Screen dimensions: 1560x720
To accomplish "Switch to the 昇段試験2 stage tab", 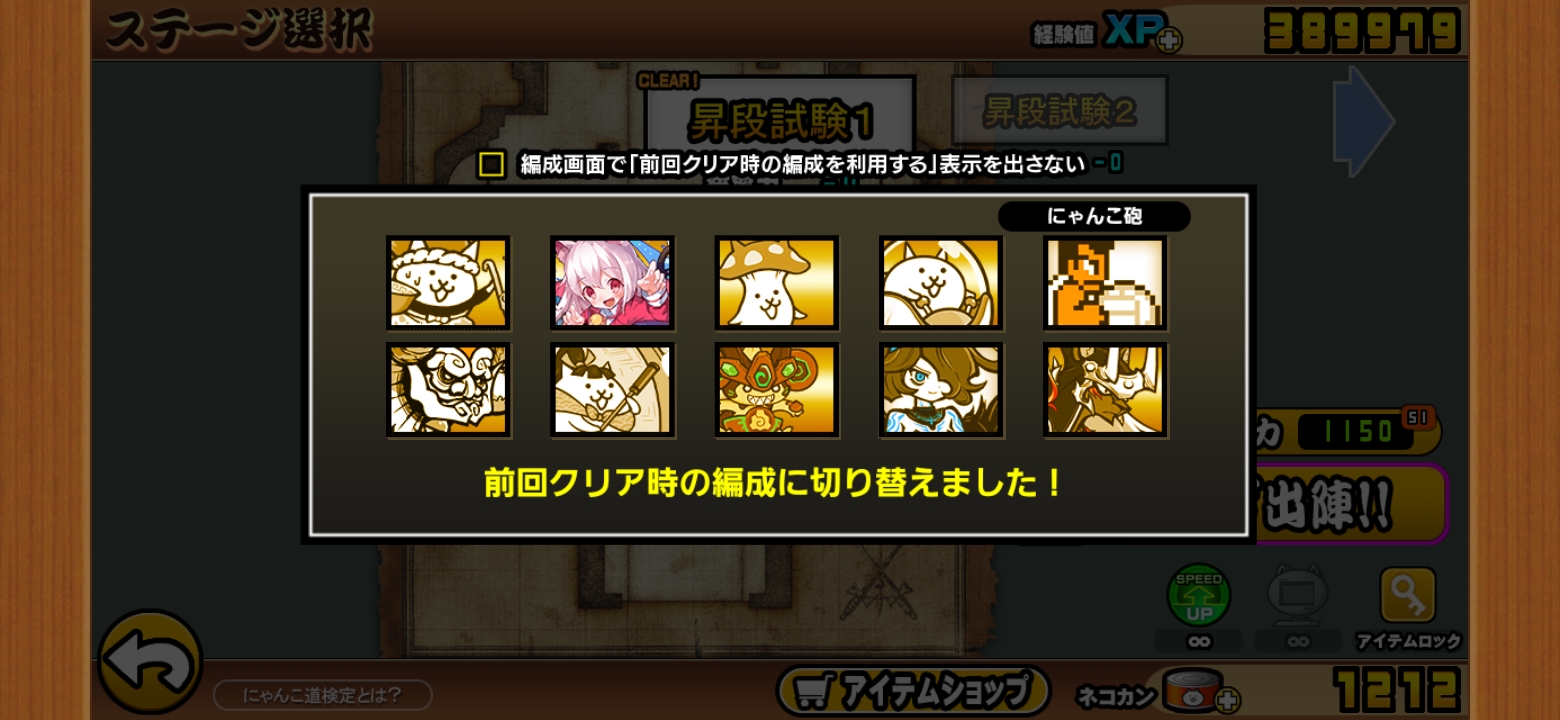I will [1060, 110].
